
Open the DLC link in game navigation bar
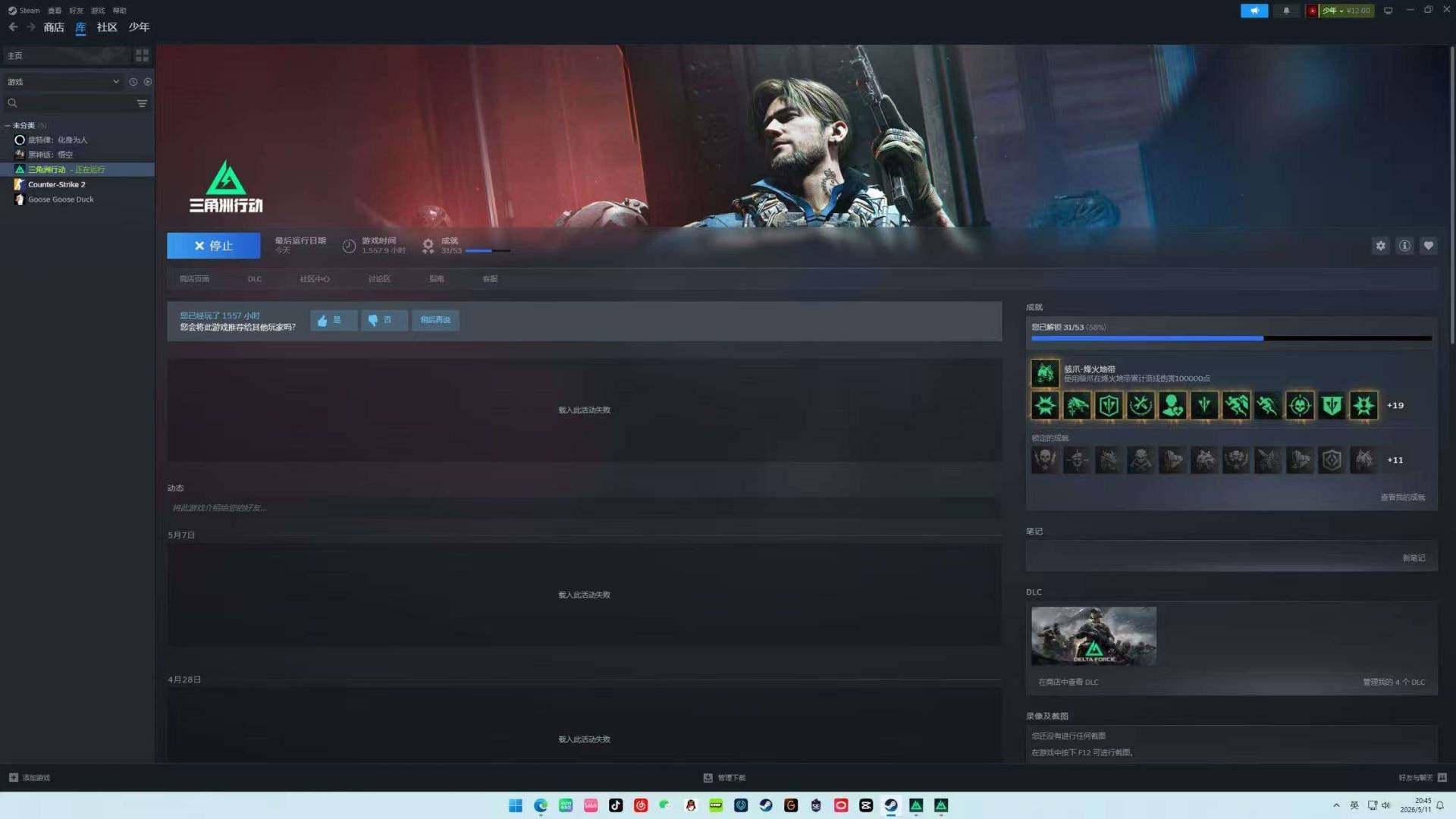click(255, 279)
